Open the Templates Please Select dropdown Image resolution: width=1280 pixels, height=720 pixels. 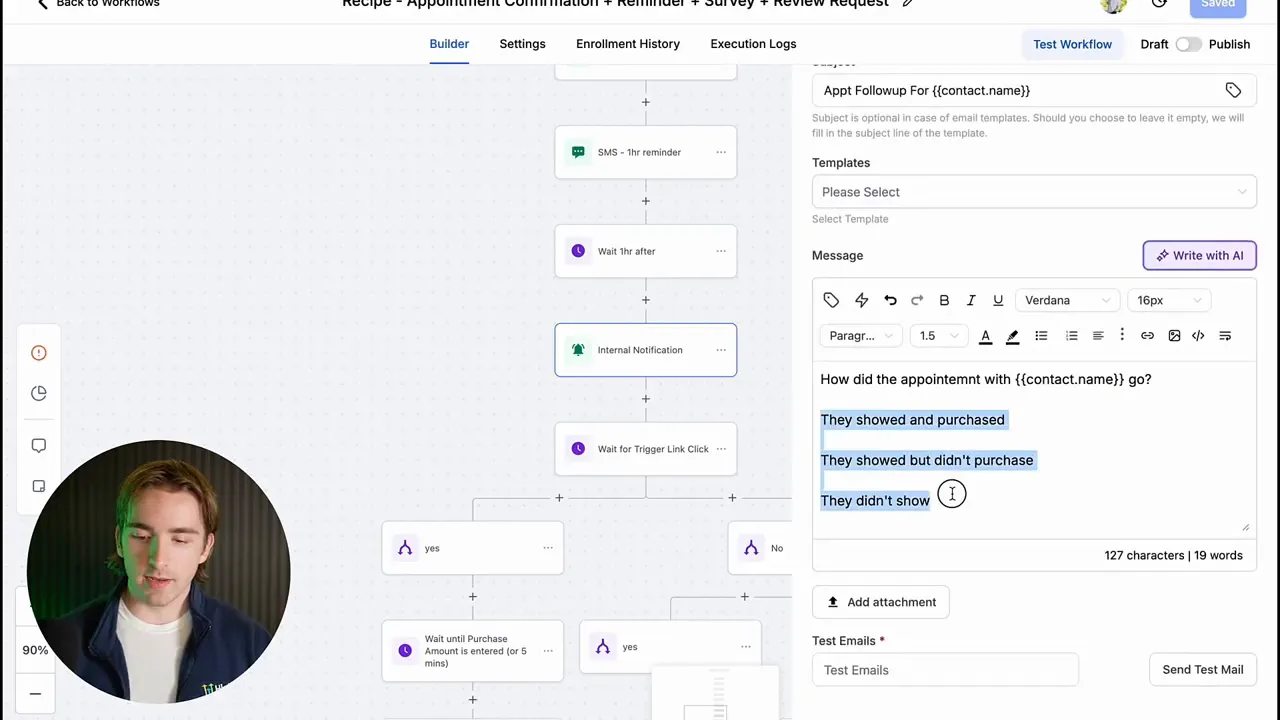[x=1034, y=192]
